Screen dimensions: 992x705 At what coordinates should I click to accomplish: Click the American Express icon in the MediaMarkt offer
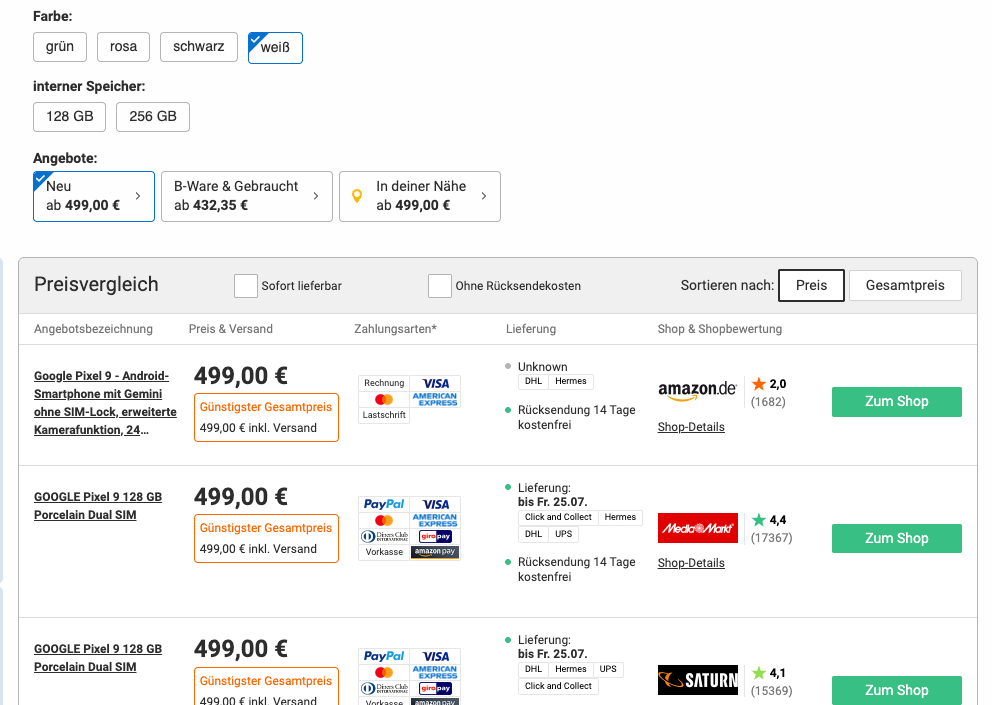[x=435, y=520]
